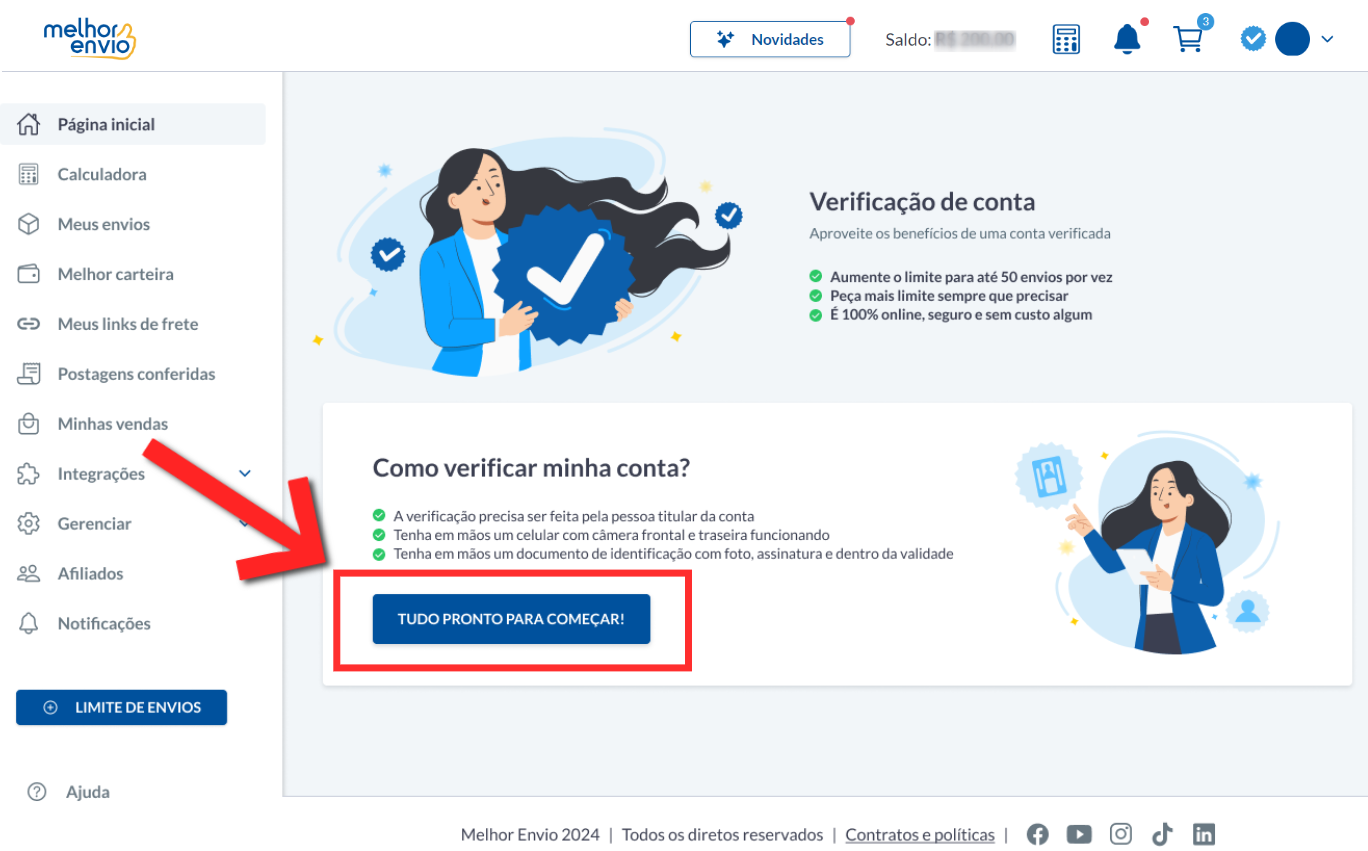Open Melhor Envio's Facebook page icon

pyautogui.click(x=1038, y=834)
